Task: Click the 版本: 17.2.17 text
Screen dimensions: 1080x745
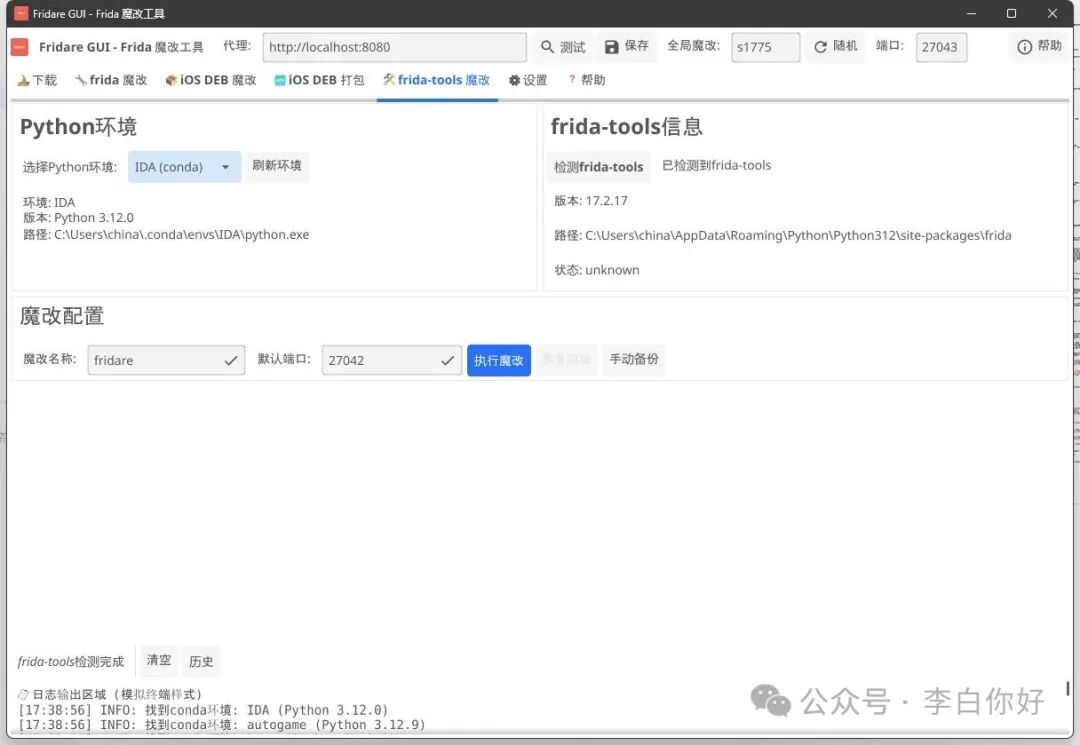Action: pyautogui.click(x=591, y=201)
